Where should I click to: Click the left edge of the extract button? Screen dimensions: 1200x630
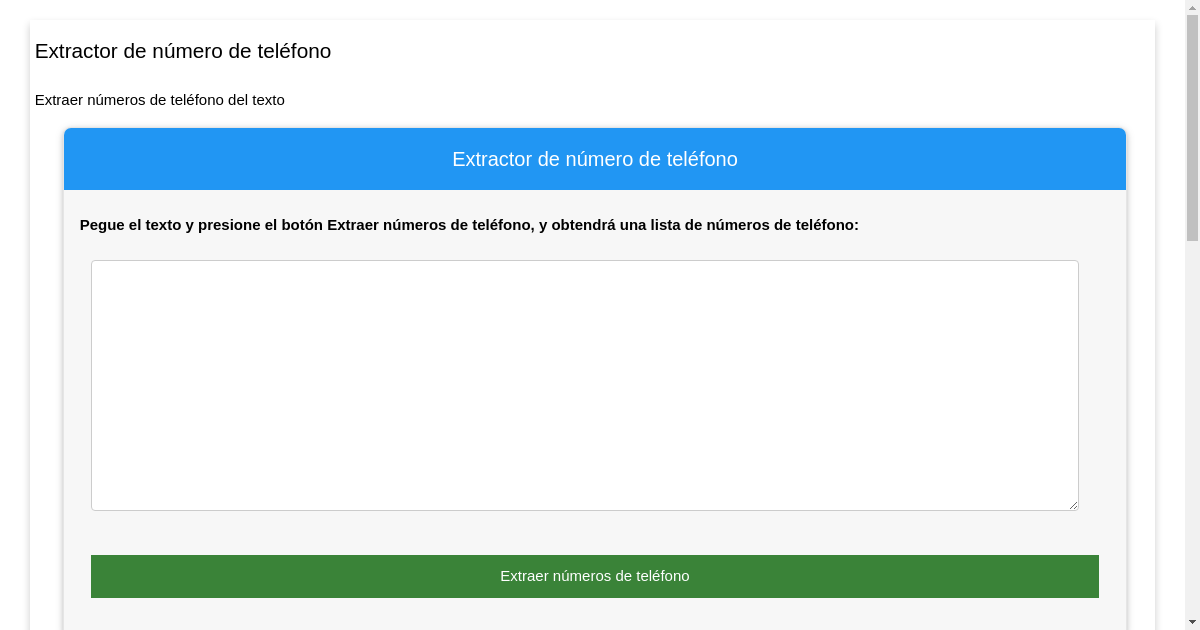pyautogui.click(x=95, y=576)
